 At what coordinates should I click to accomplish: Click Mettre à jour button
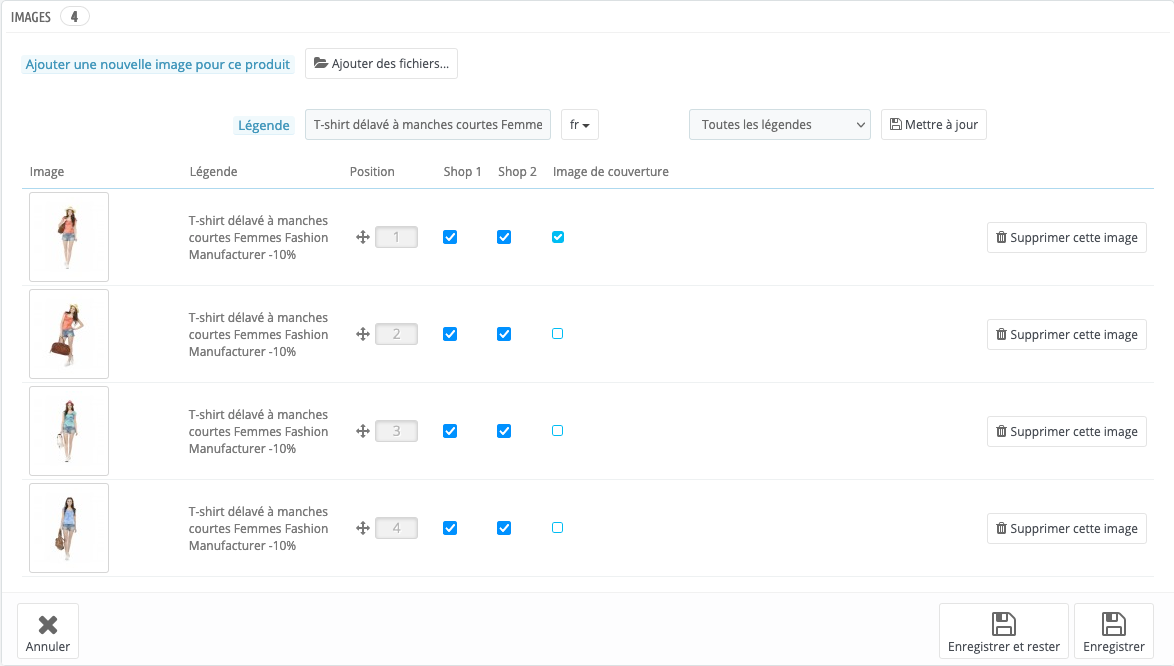click(x=933, y=125)
